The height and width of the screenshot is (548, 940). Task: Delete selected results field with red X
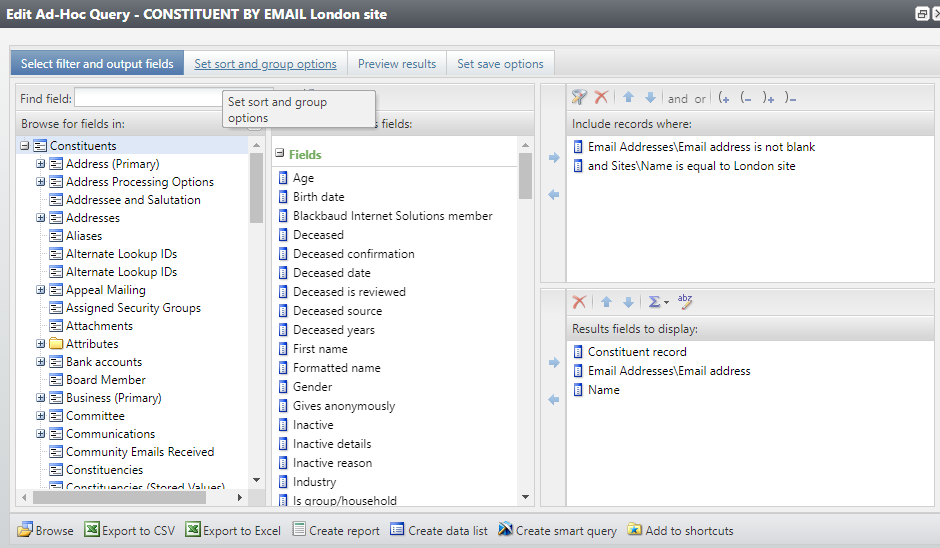[x=579, y=302]
